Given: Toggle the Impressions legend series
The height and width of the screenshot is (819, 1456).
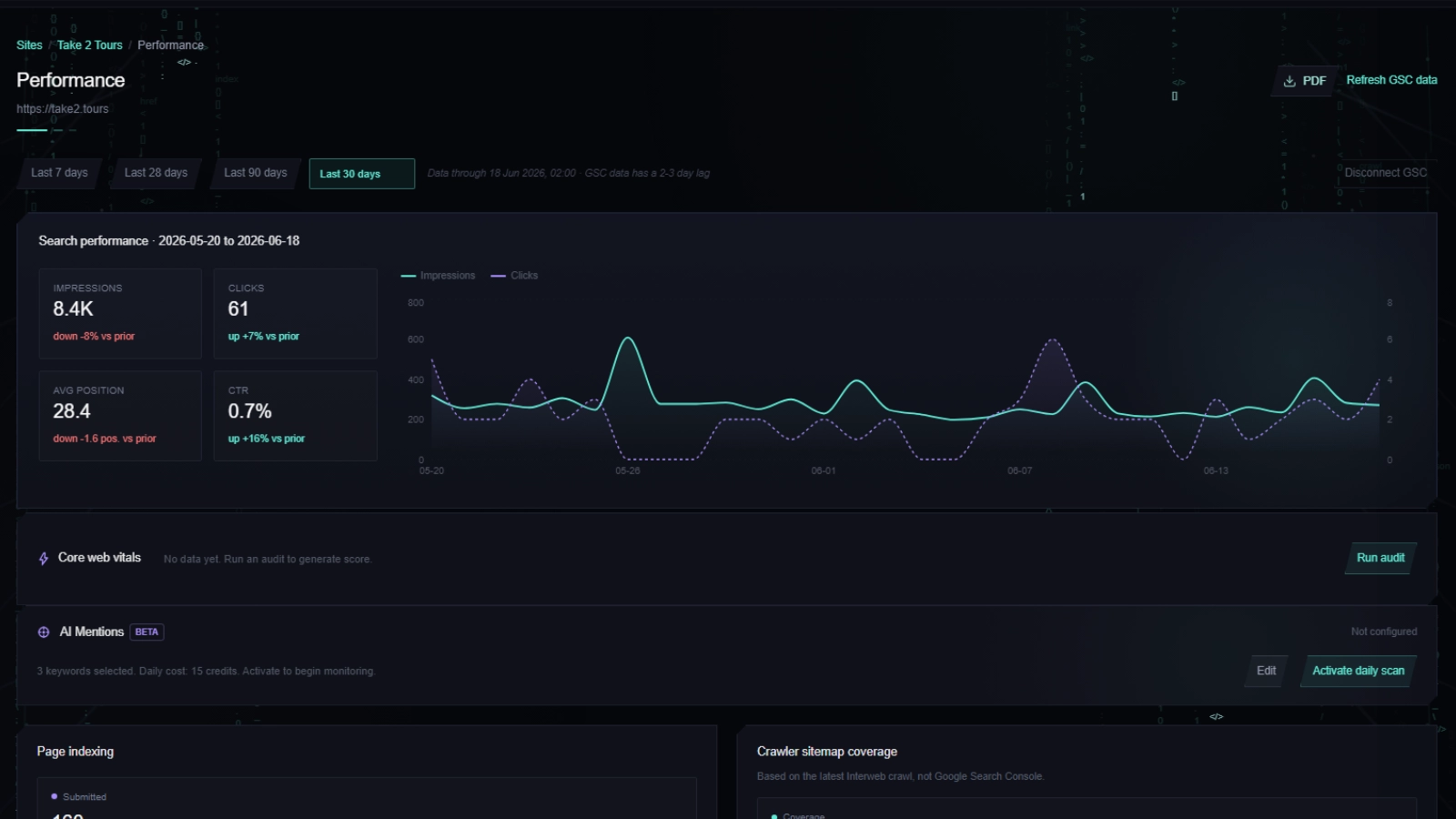Looking at the screenshot, I should (439, 276).
